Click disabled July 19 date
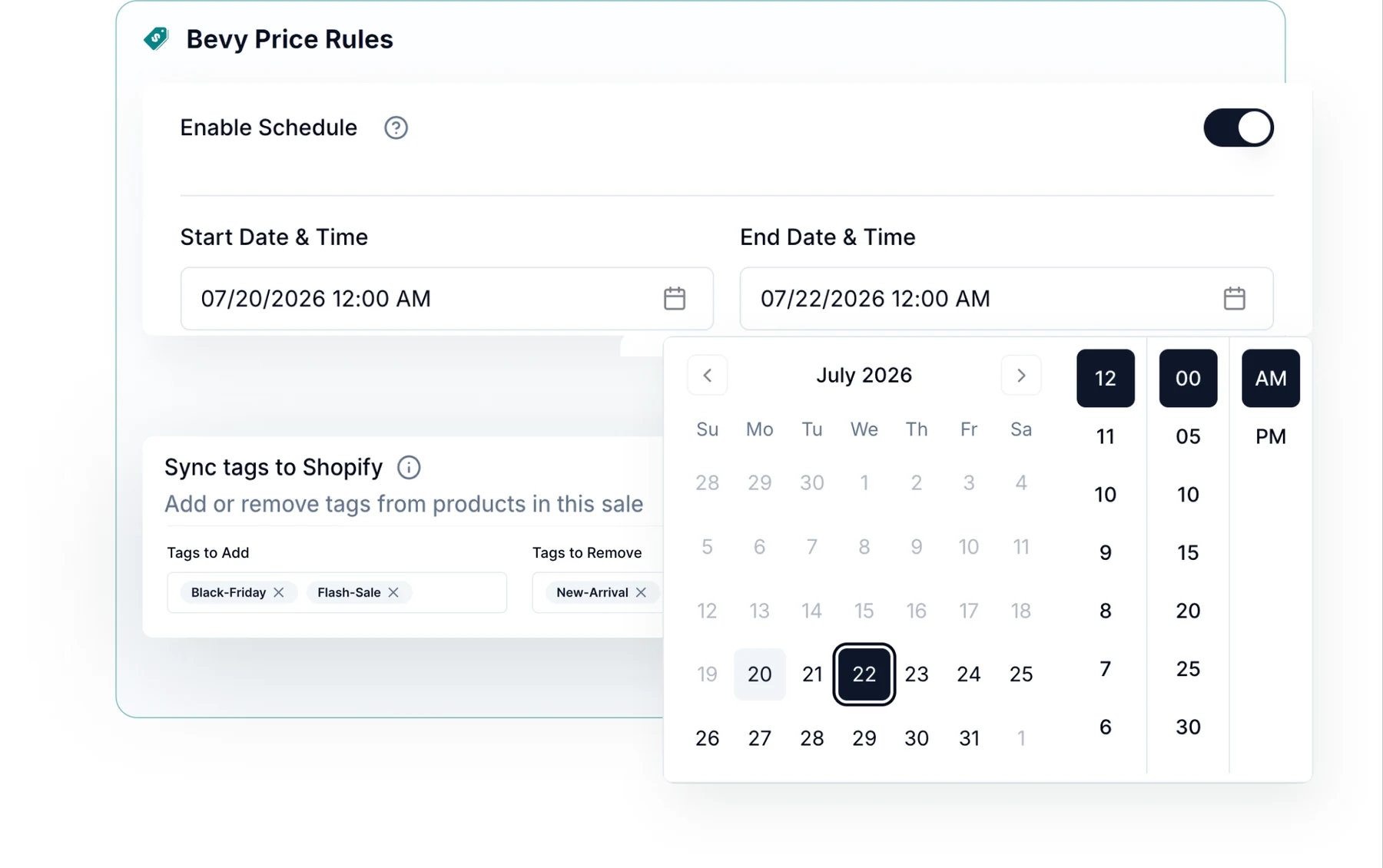The height and width of the screenshot is (868, 1383). tap(708, 674)
